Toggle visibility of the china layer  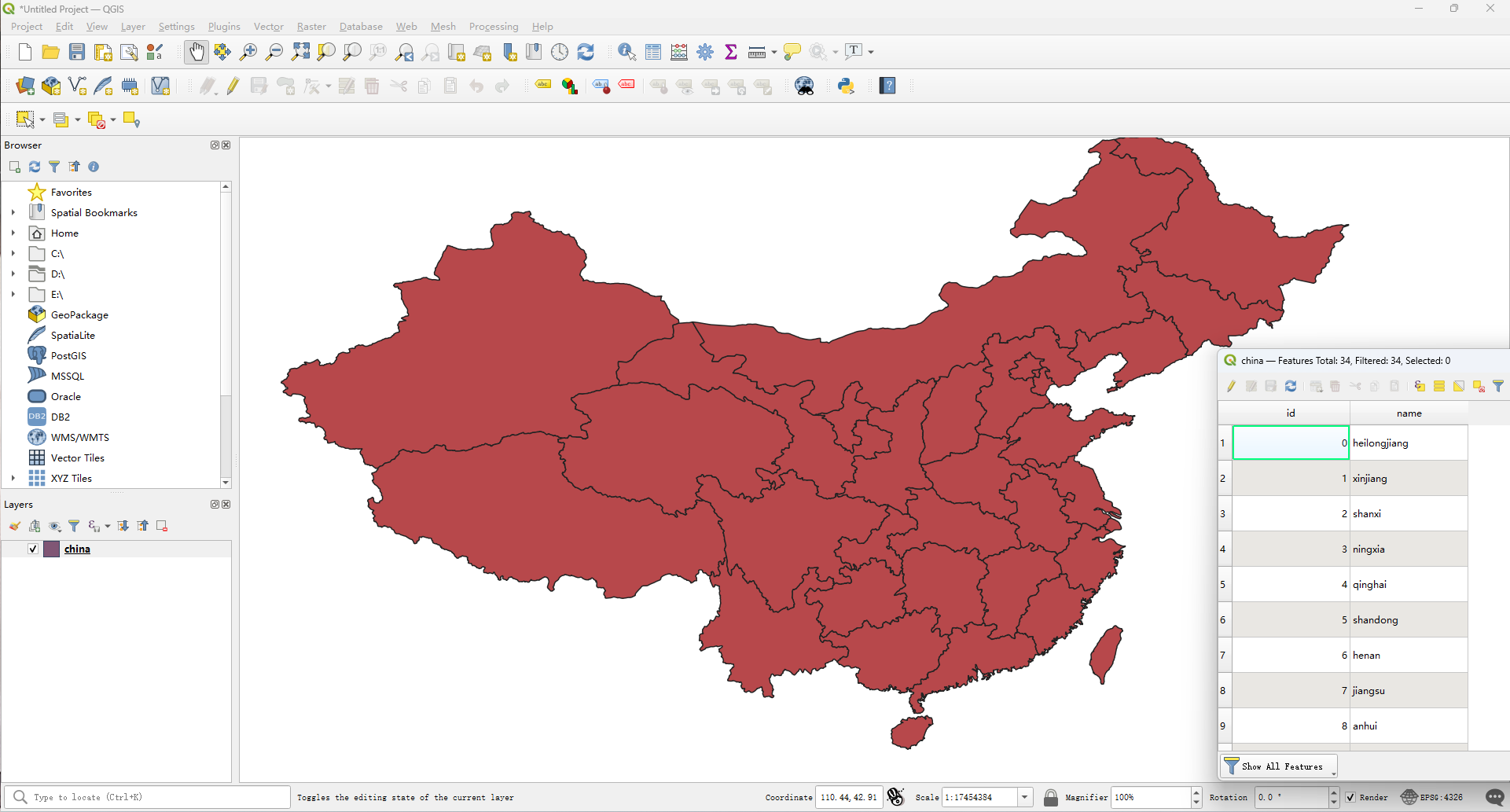(x=33, y=549)
